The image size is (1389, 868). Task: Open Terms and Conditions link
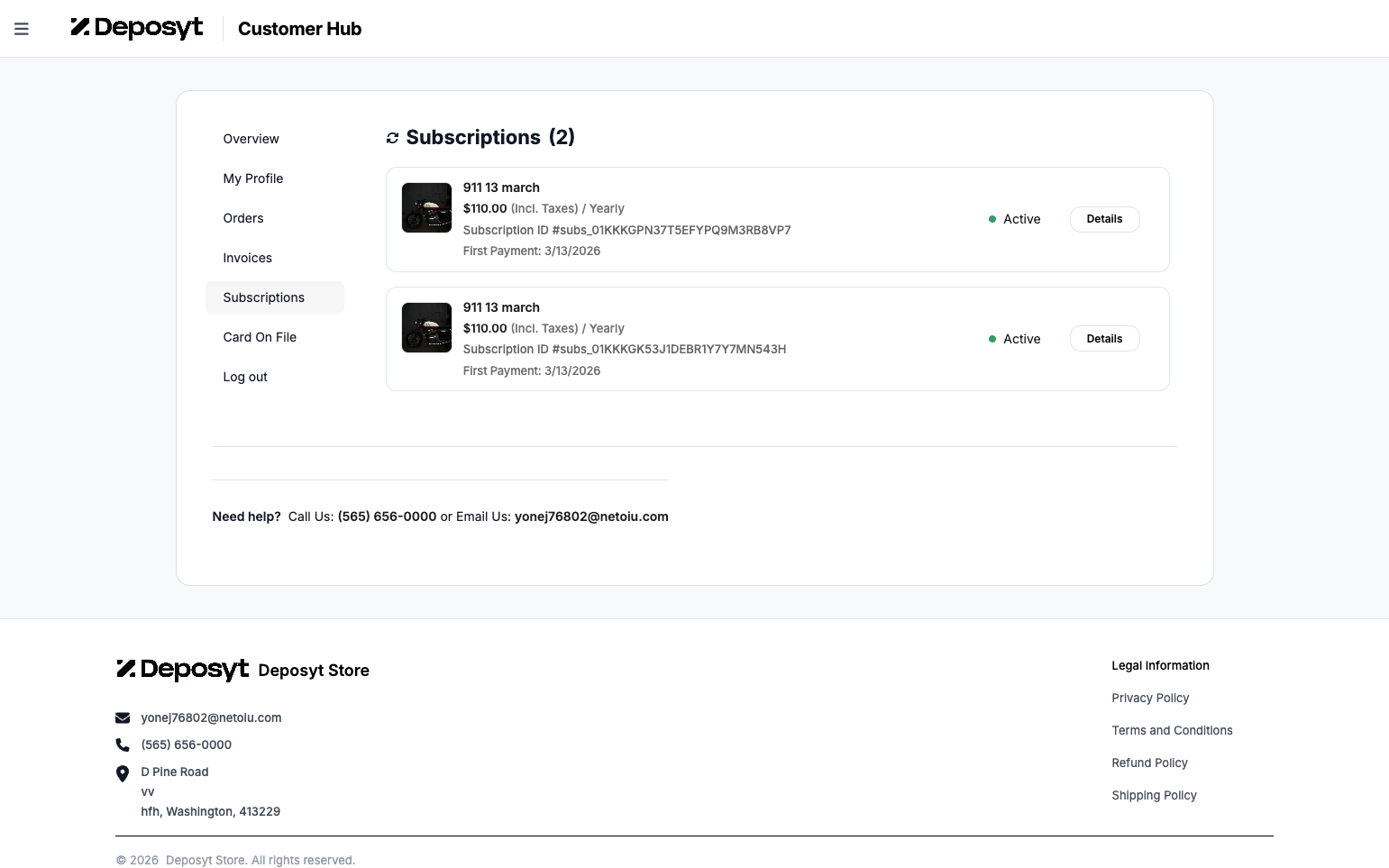point(1172,730)
